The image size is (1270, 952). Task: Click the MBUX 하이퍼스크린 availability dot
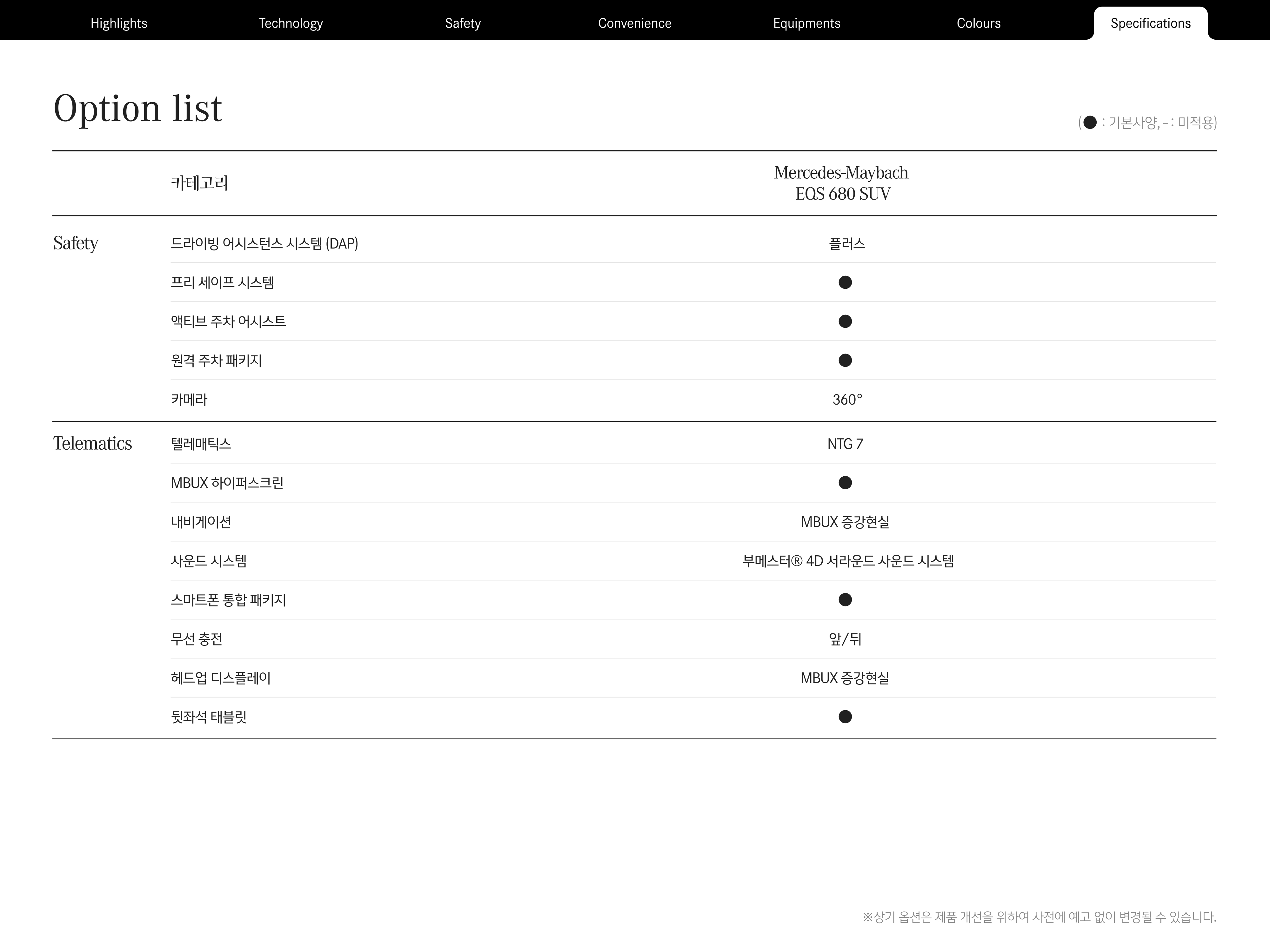tap(845, 483)
